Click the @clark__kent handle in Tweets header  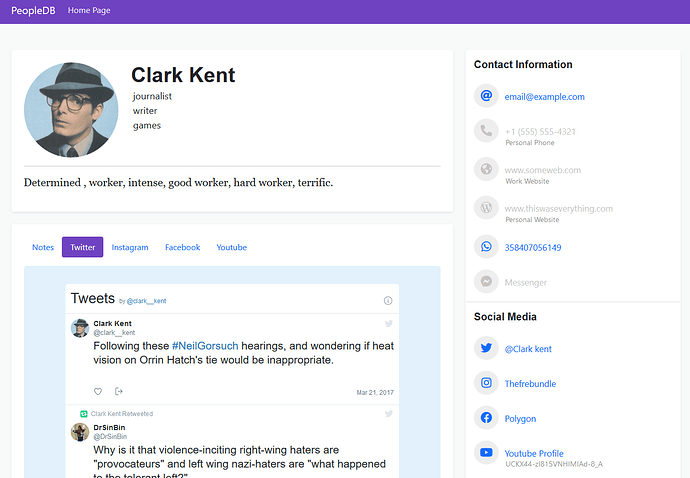[x=147, y=301]
